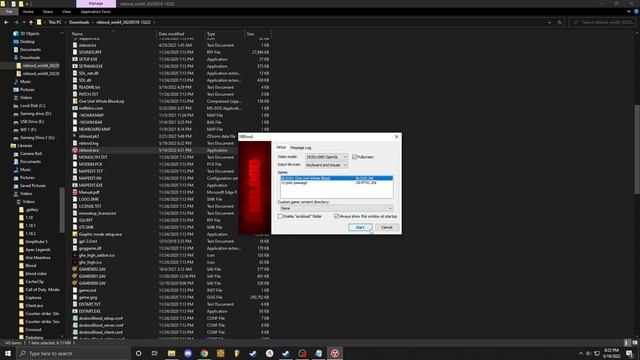Select Gaming drive (D:) in sidebar
The width and height of the screenshot is (640, 360).
tap(35, 114)
